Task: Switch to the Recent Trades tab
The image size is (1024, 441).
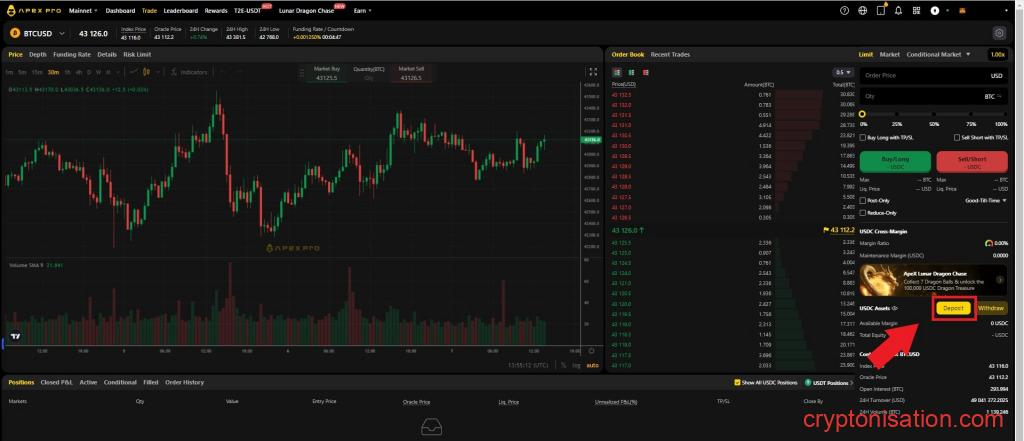Action: click(670, 54)
